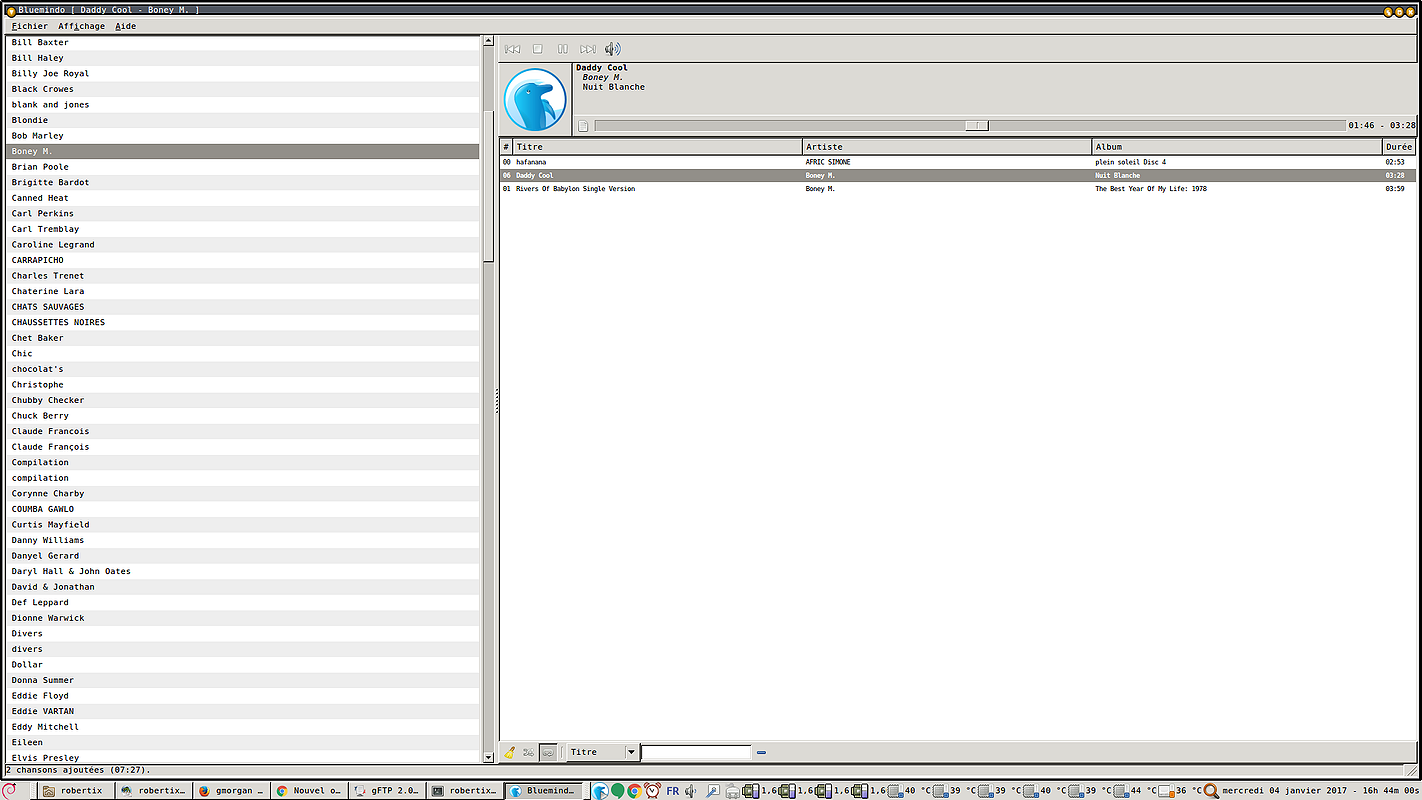Click the dolphin album cover thumbnail
Viewport: 1422px width, 800px height.
535,99
